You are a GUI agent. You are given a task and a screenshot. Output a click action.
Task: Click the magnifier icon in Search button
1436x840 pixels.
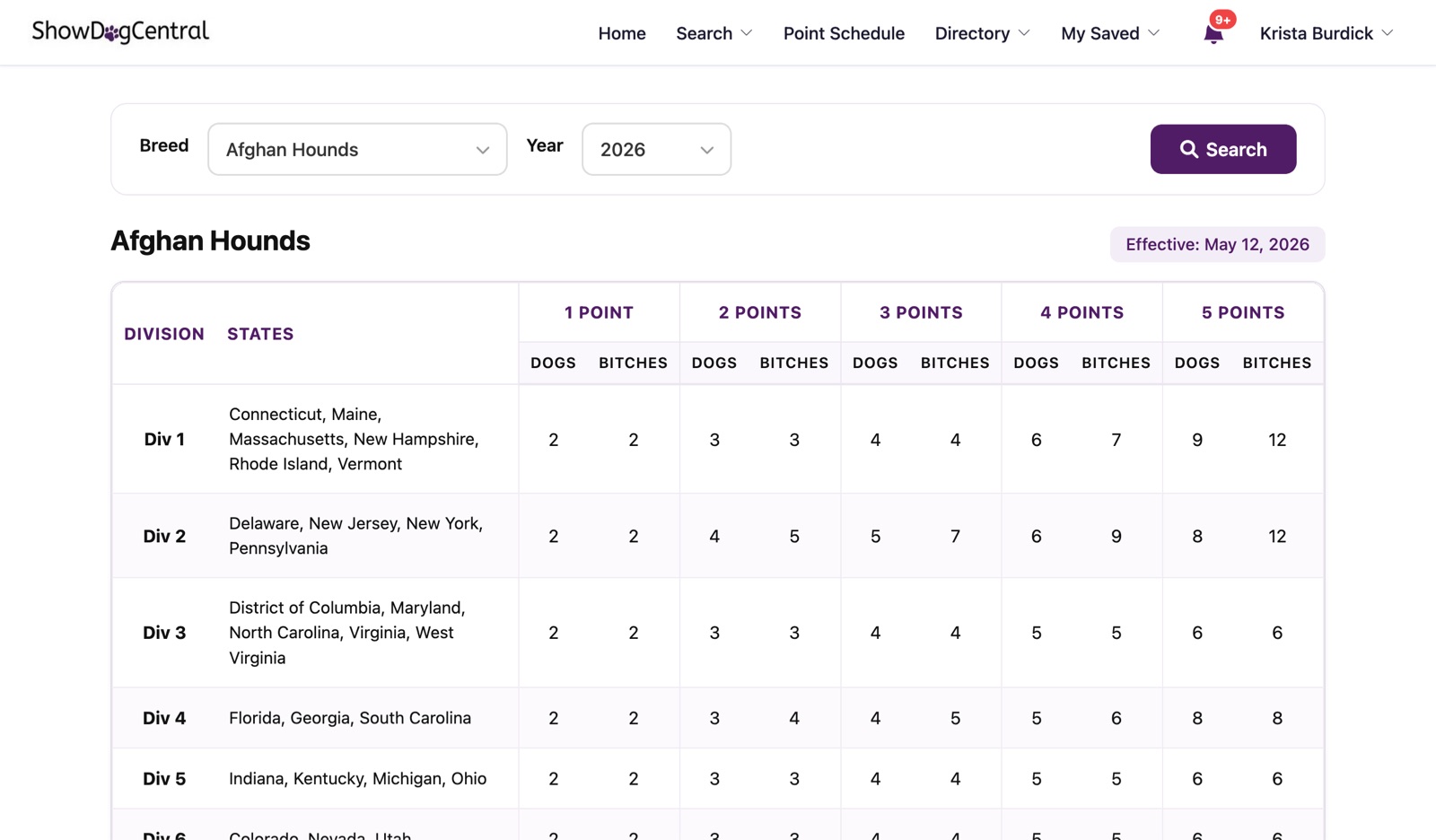[1189, 149]
